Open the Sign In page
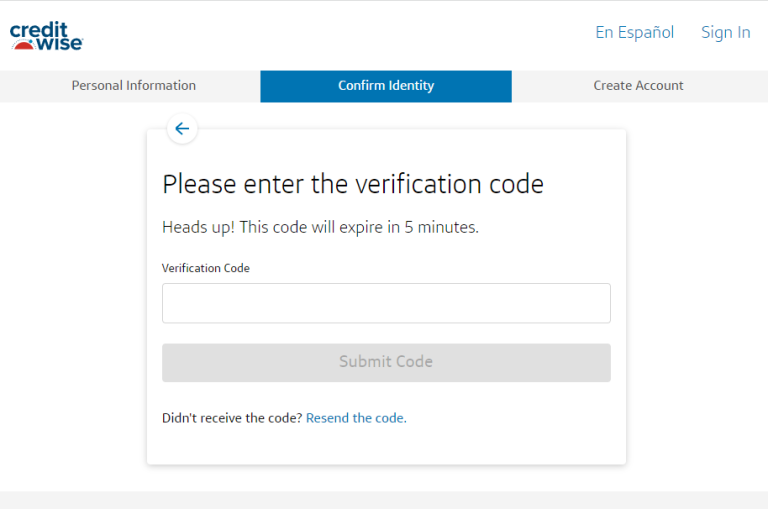Image resolution: width=768 pixels, height=509 pixels. click(x=725, y=33)
